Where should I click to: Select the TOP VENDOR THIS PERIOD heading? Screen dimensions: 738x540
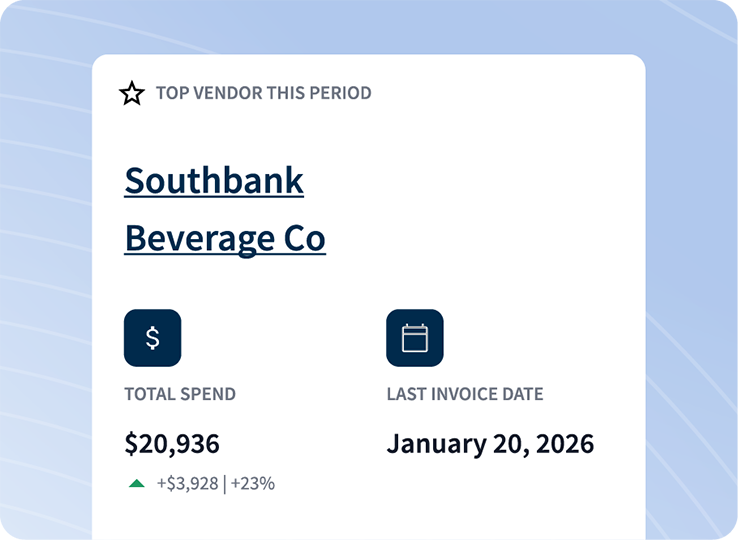click(263, 93)
